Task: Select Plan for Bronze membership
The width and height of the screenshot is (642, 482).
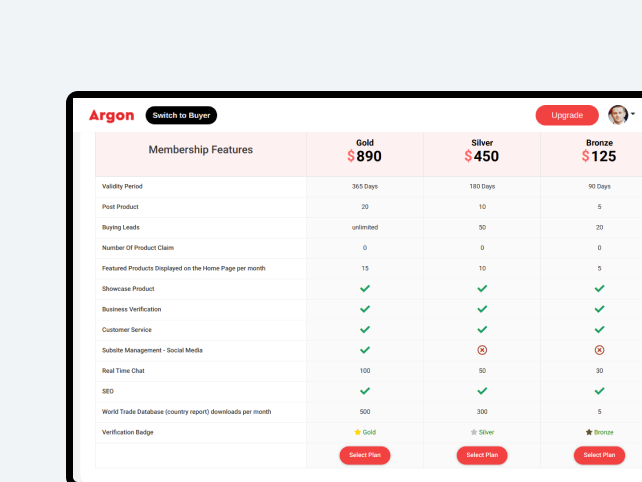Action: 599,455
